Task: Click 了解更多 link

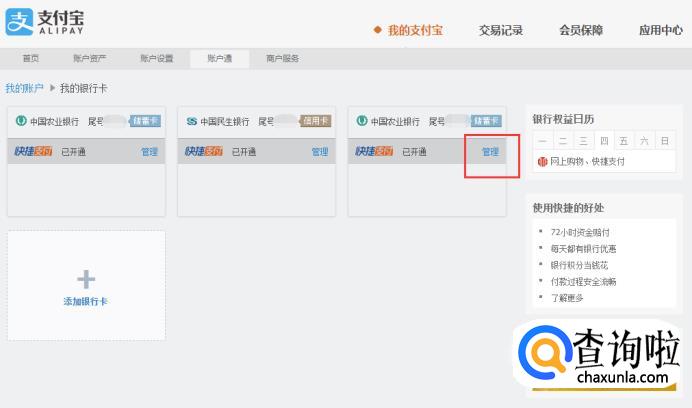Action: pos(567,298)
